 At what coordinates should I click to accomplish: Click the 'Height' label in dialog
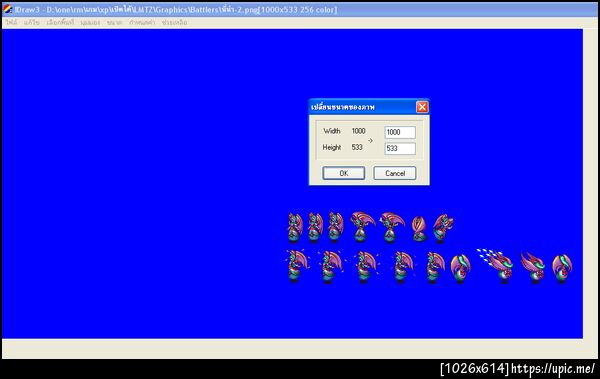[x=332, y=147]
